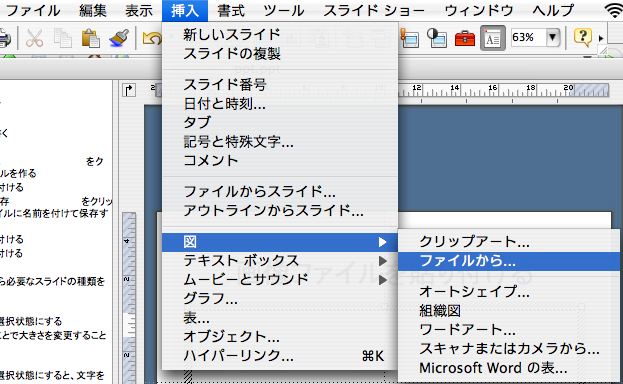Close the open 挿入 menu
Viewport: 623px width, 384px height.
[185, 10]
